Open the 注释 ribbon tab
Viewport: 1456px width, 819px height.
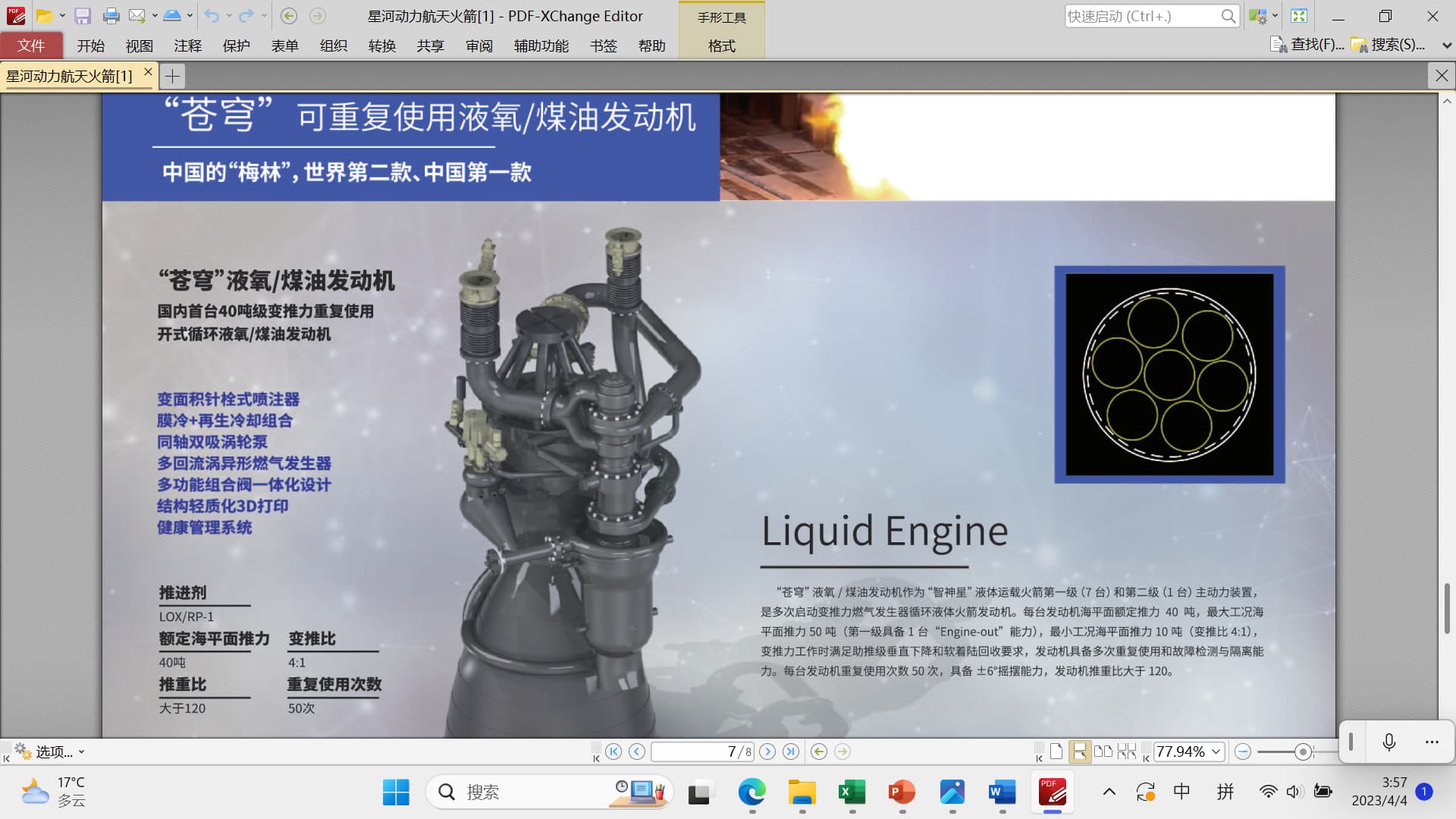[187, 46]
